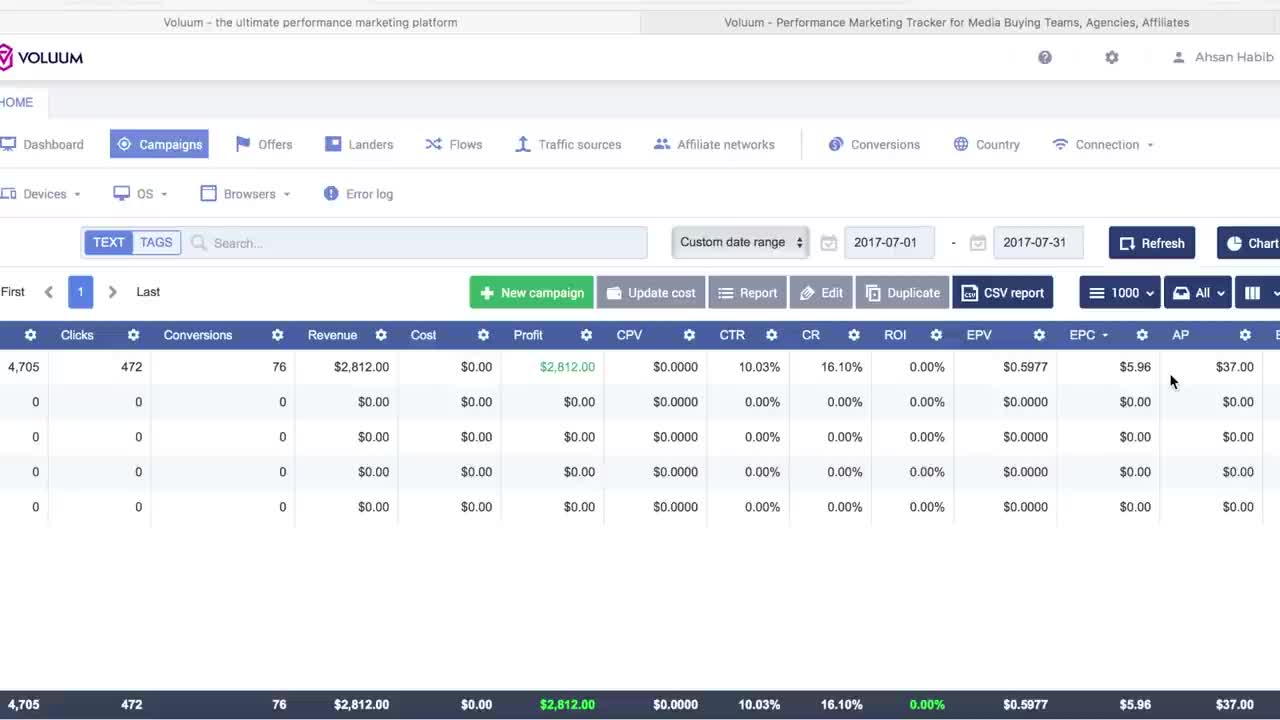Viewport: 1280px width, 720px height.
Task: Open gear settings next to AP column
Action: click(x=1245, y=335)
